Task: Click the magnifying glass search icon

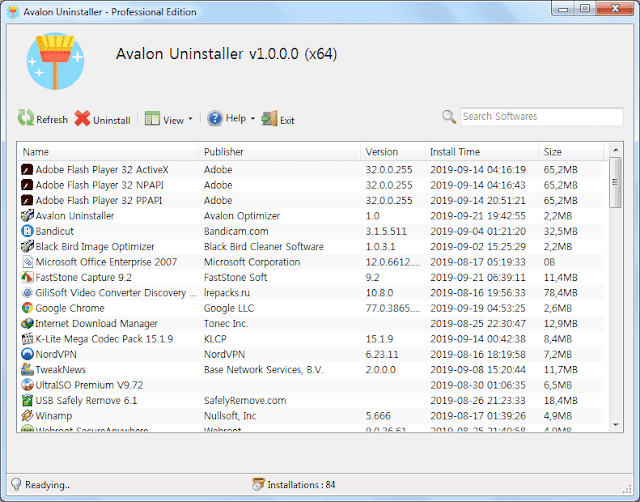Action: tap(449, 117)
